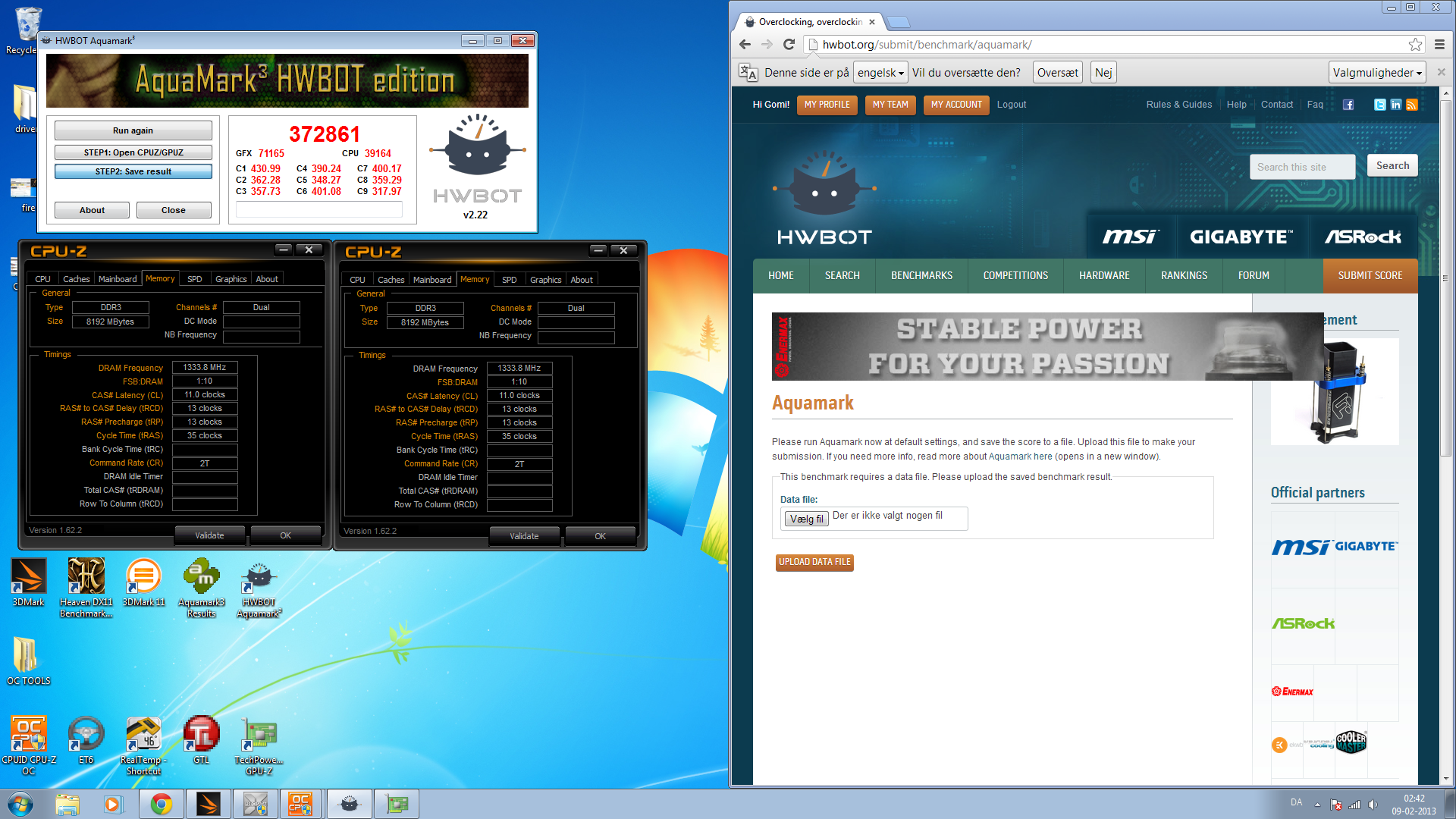Open the 3DMark 11 desktop shortcut

(x=143, y=582)
